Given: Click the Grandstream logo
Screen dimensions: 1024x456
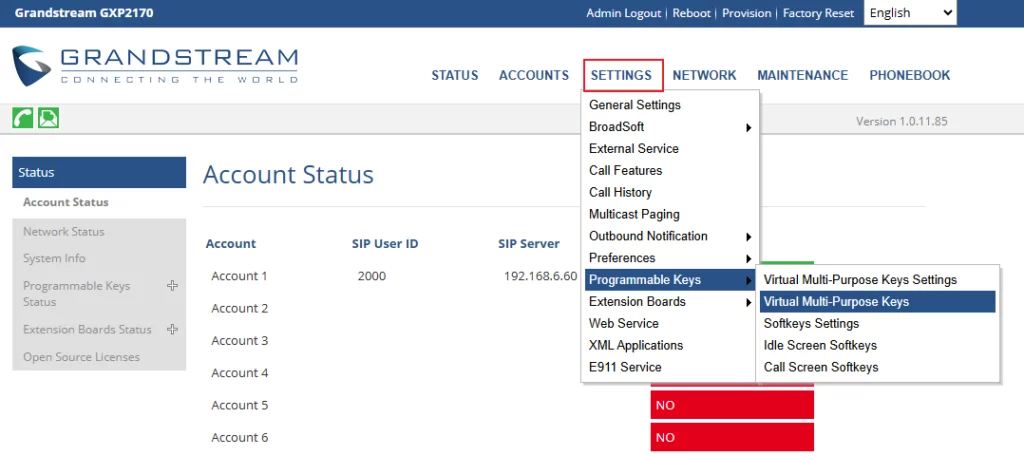Looking at the screenshot, I should coord(155,65).
